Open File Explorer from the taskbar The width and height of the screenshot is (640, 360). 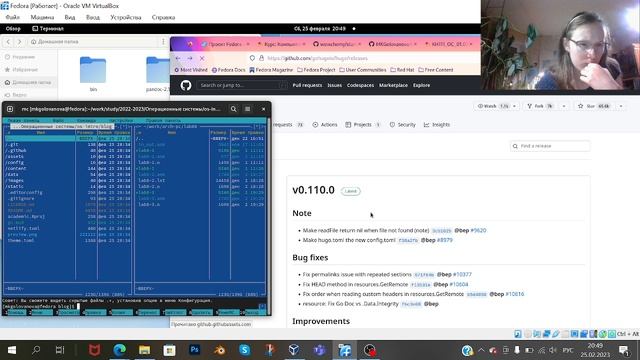coord(144,350)
